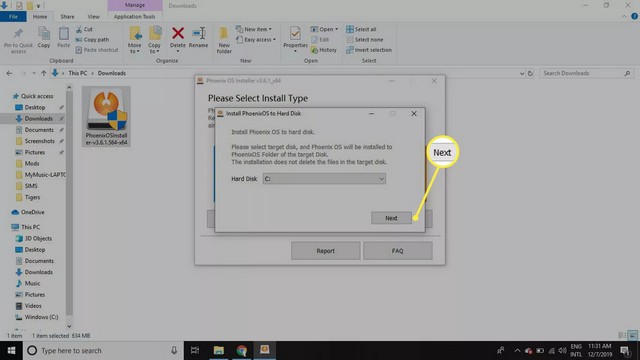The width and height of the screenshot is (640, 360).
Task: Select Windows (C:) drive in sidebar
Action: point(41,317)
